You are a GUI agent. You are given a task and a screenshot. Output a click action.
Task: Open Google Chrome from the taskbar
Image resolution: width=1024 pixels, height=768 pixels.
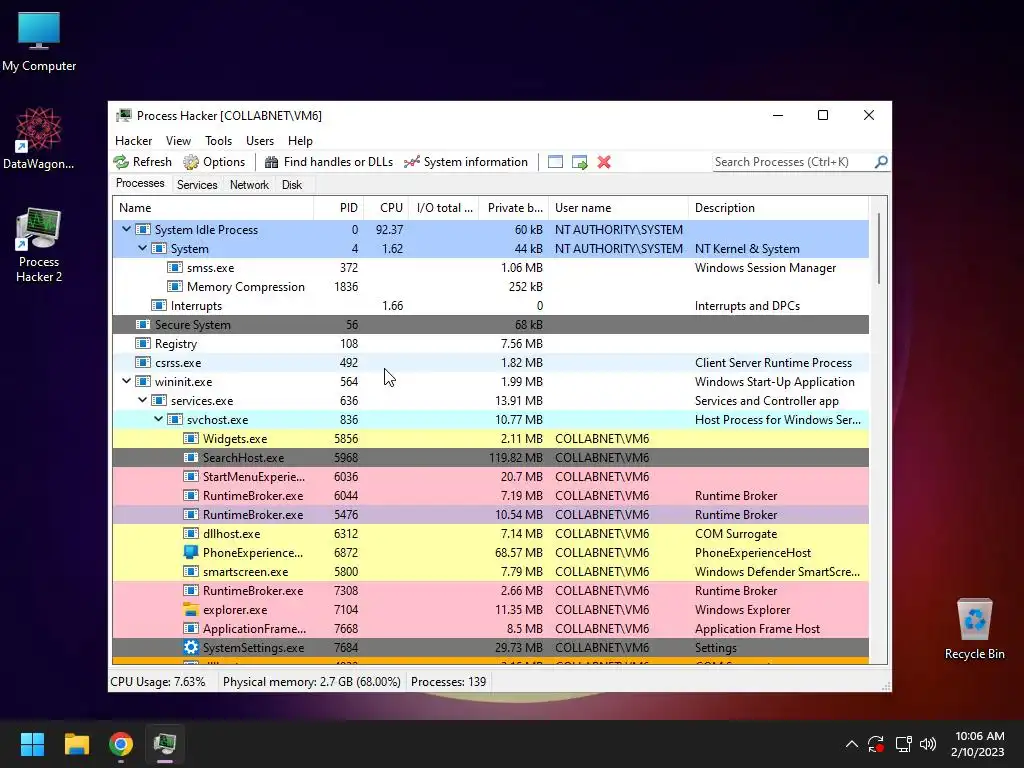click(121, 744)
